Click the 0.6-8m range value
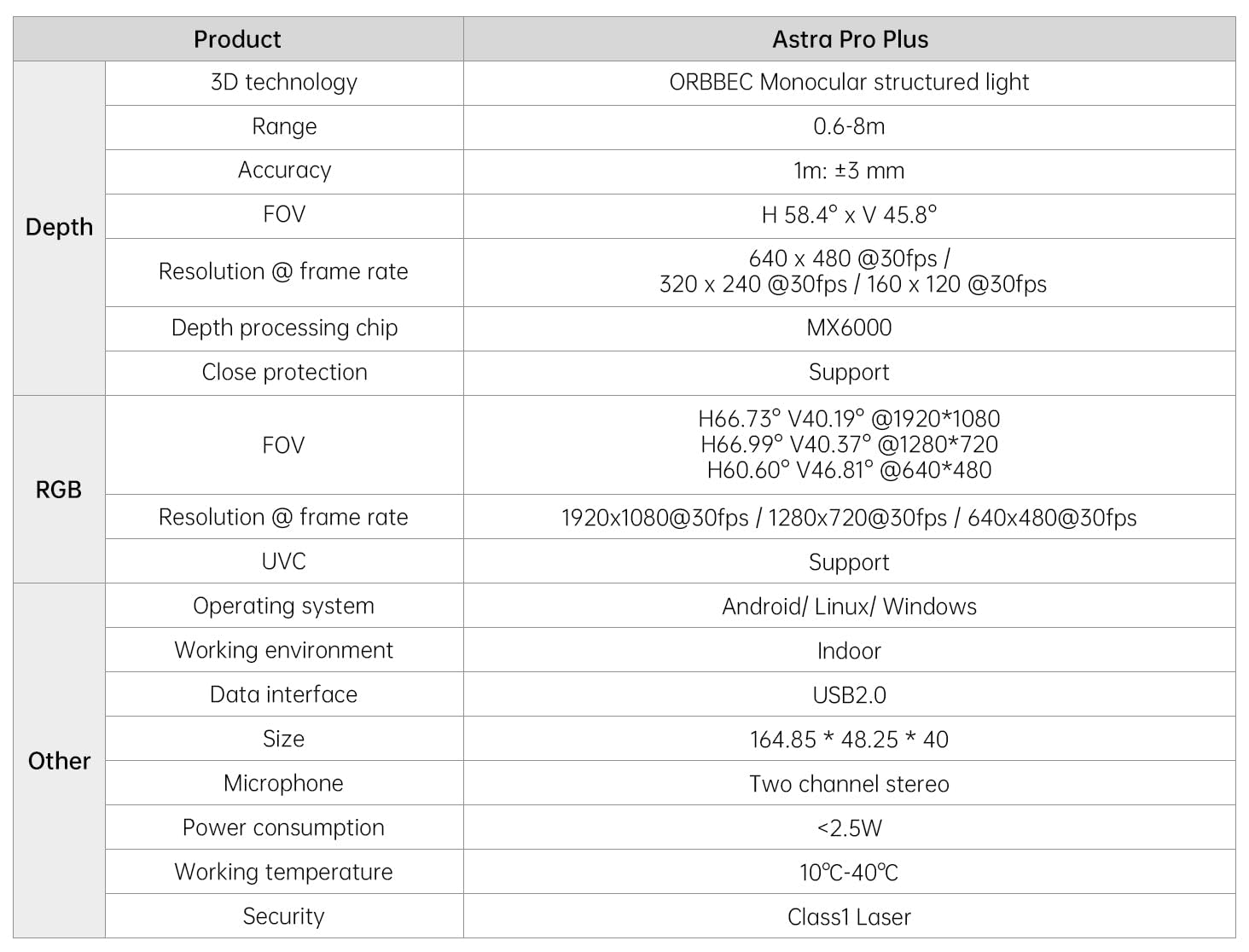This screenshot has height=952, width=1249. 849,127
